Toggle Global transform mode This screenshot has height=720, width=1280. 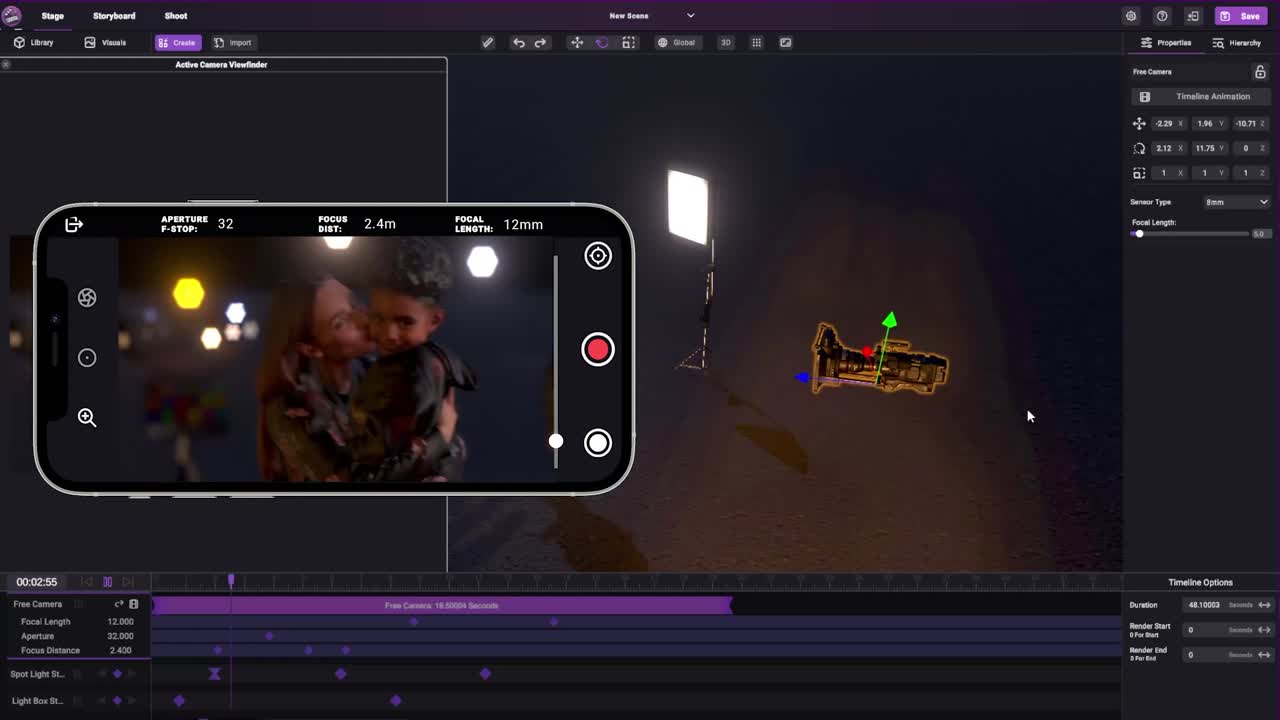677,42
